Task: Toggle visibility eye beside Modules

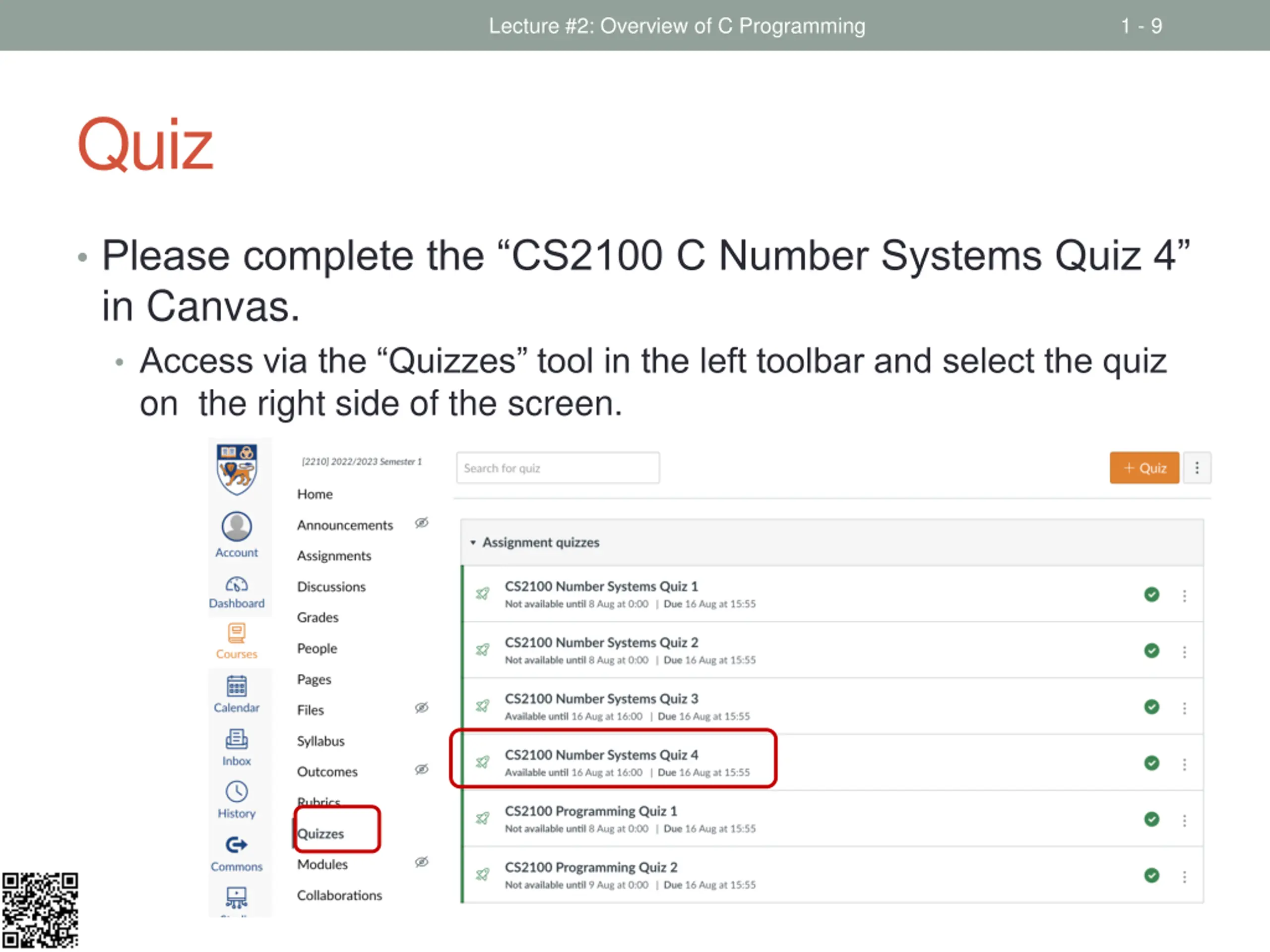Action: tap(421, 862)
